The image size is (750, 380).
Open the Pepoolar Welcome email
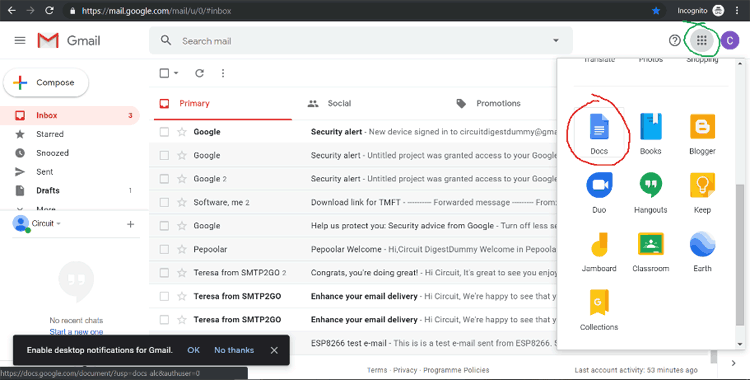[x=353, y=249]
